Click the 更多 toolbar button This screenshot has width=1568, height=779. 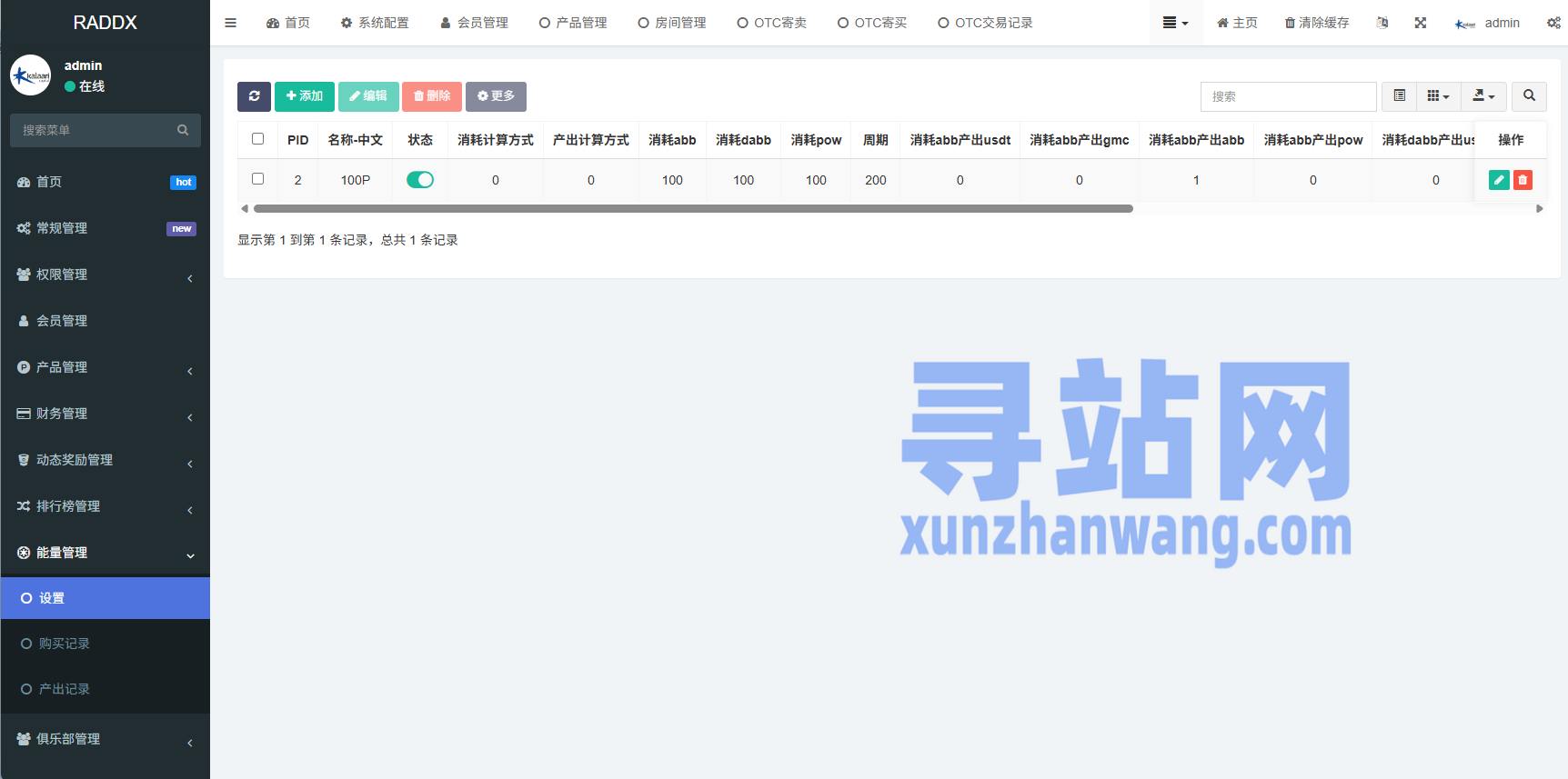pos(496,96)
